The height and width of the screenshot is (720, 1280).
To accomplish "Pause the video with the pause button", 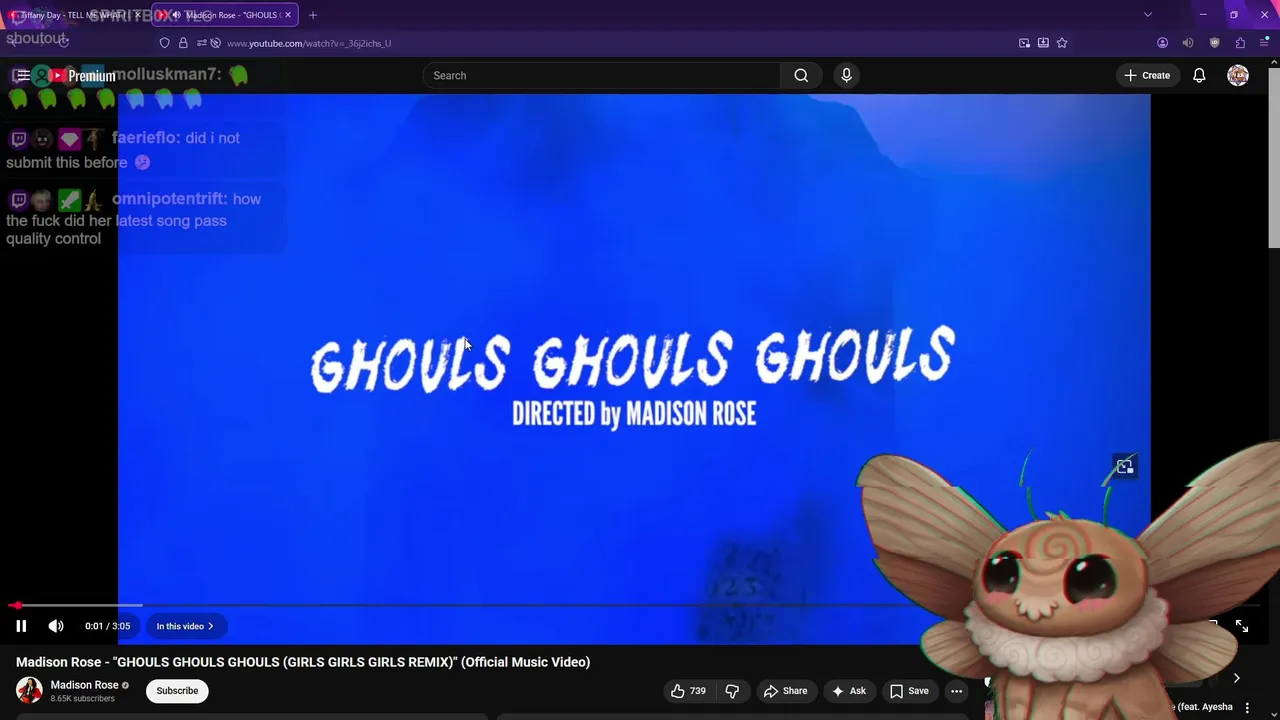I will [21, 626].
